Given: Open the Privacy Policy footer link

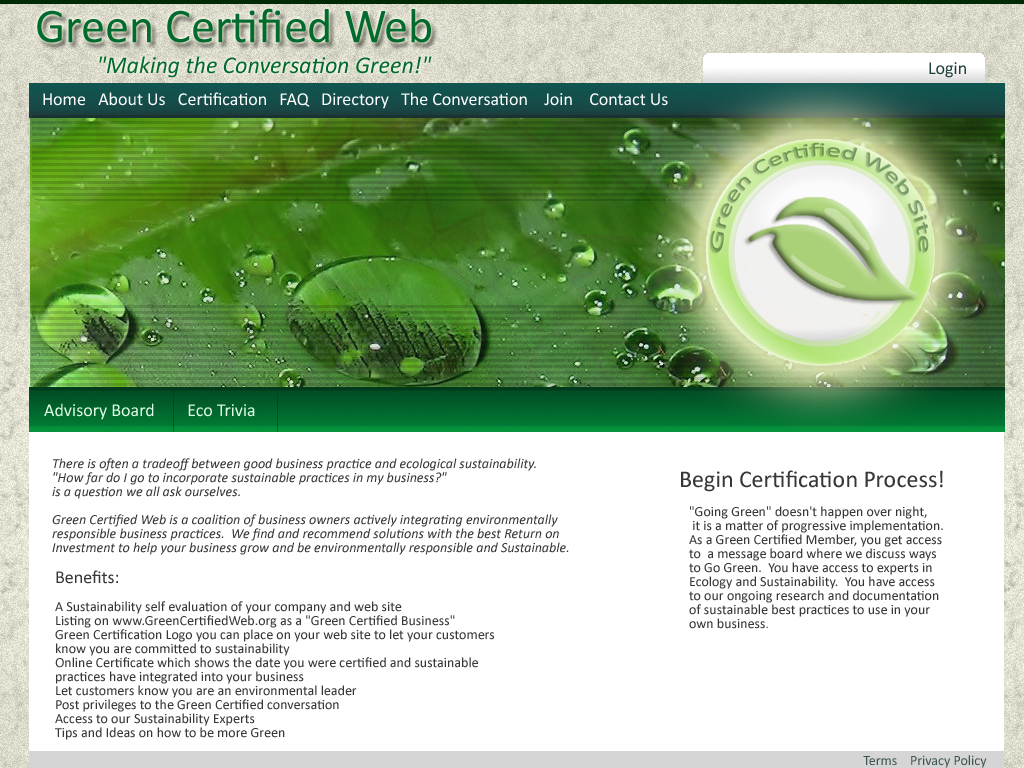Looking at the screenshot, I should pos(948,760).
